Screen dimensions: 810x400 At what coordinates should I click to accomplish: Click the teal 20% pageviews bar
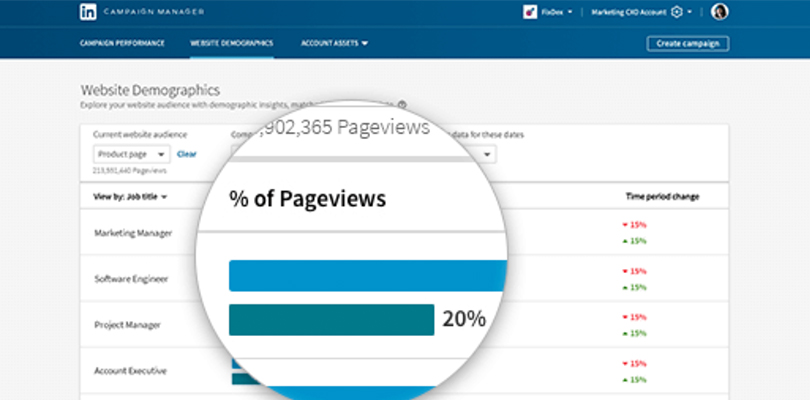[x=331, y=320]
